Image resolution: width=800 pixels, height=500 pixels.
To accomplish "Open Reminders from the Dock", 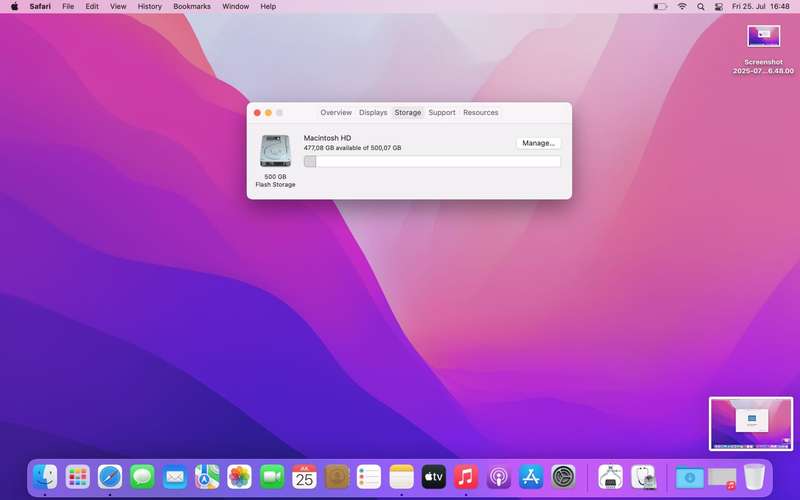I will point(369,477).
